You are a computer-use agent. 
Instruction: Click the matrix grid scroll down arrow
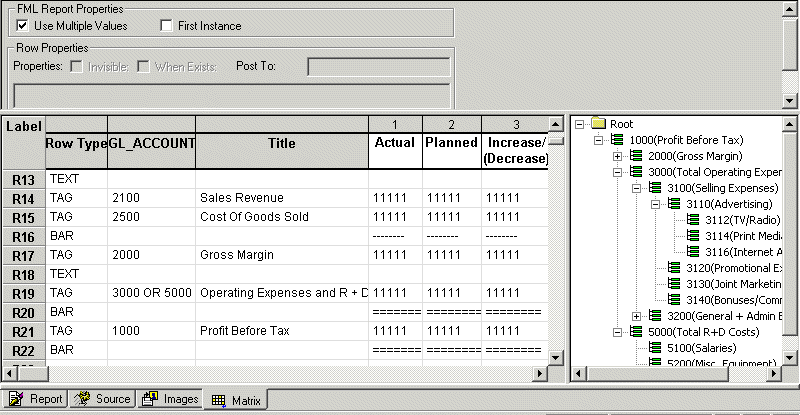[x=556, y=358]
